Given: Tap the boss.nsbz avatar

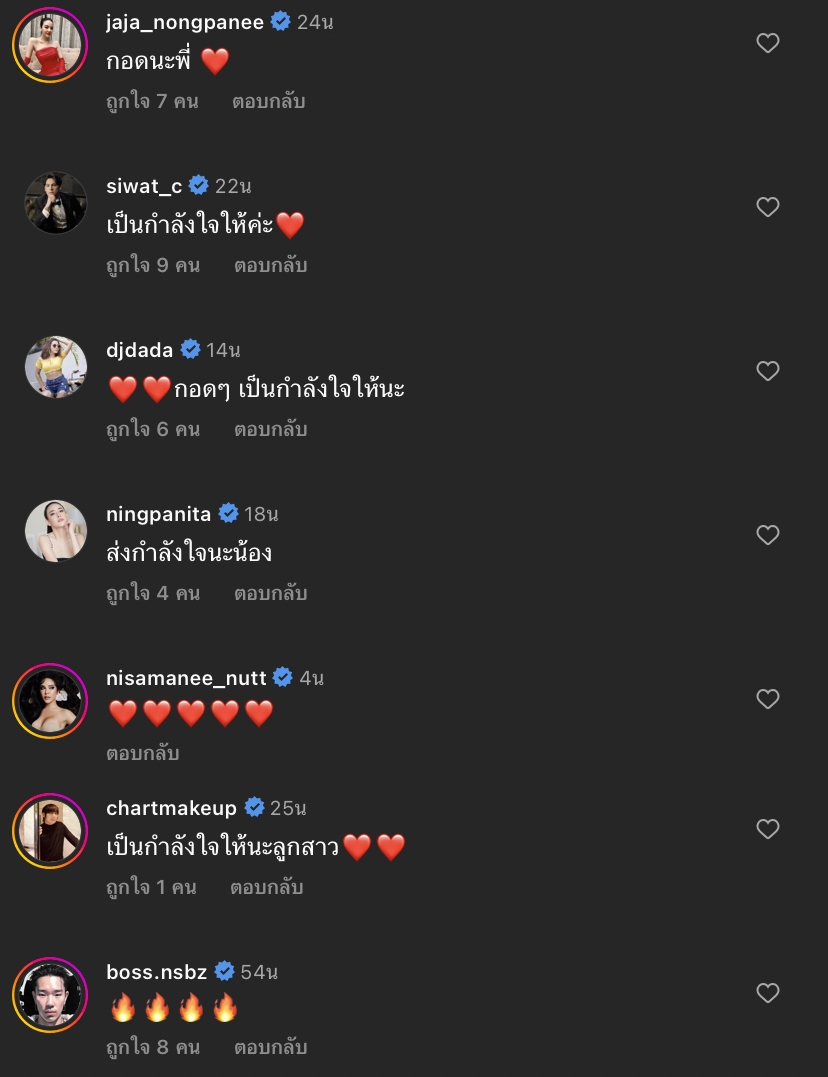Looking at the screenshot, I should (x=49, y=994).
